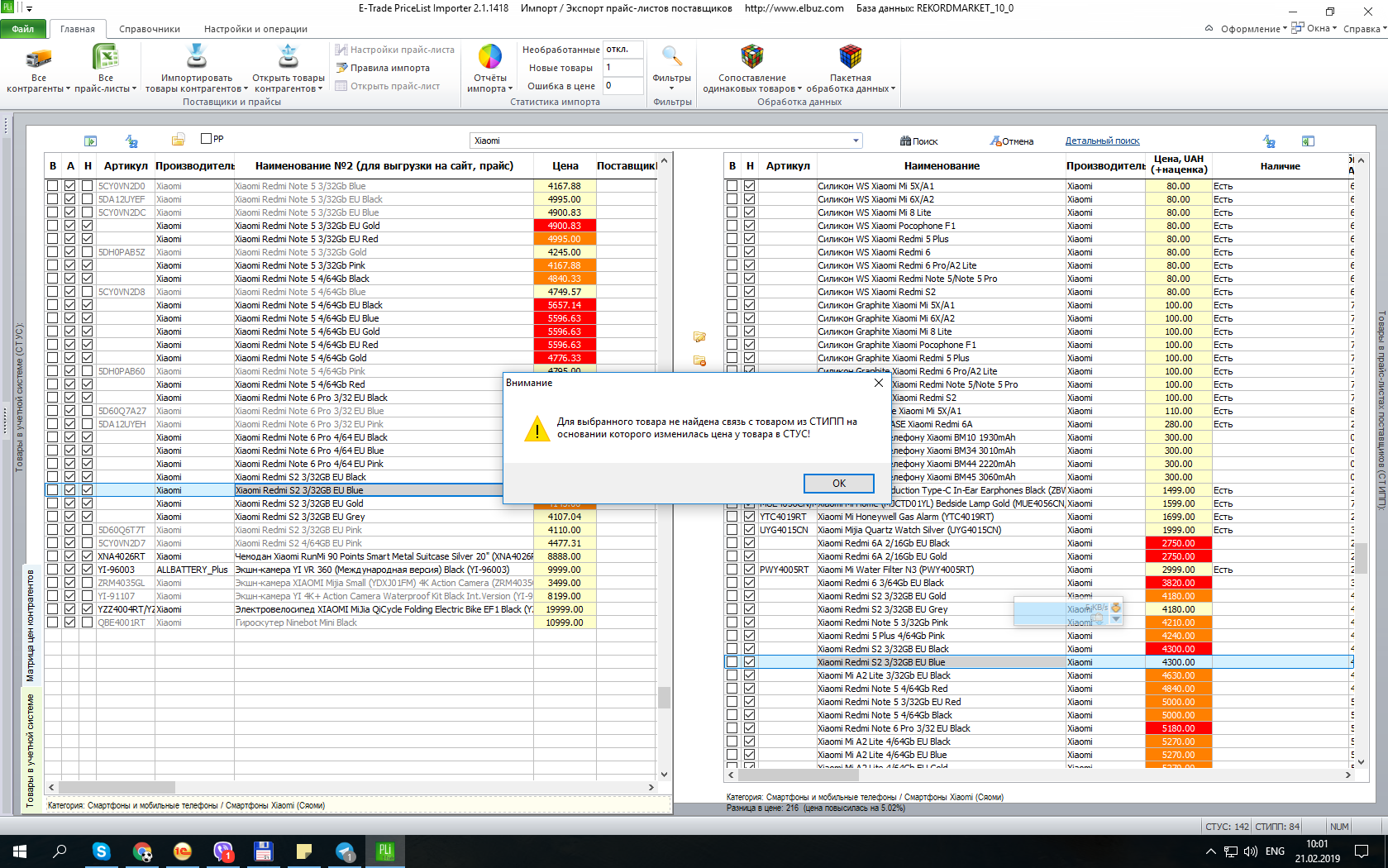Open the Оформление dropdown menu
The height and width of the screenshot is (868, 1388).
point(1254,29)
